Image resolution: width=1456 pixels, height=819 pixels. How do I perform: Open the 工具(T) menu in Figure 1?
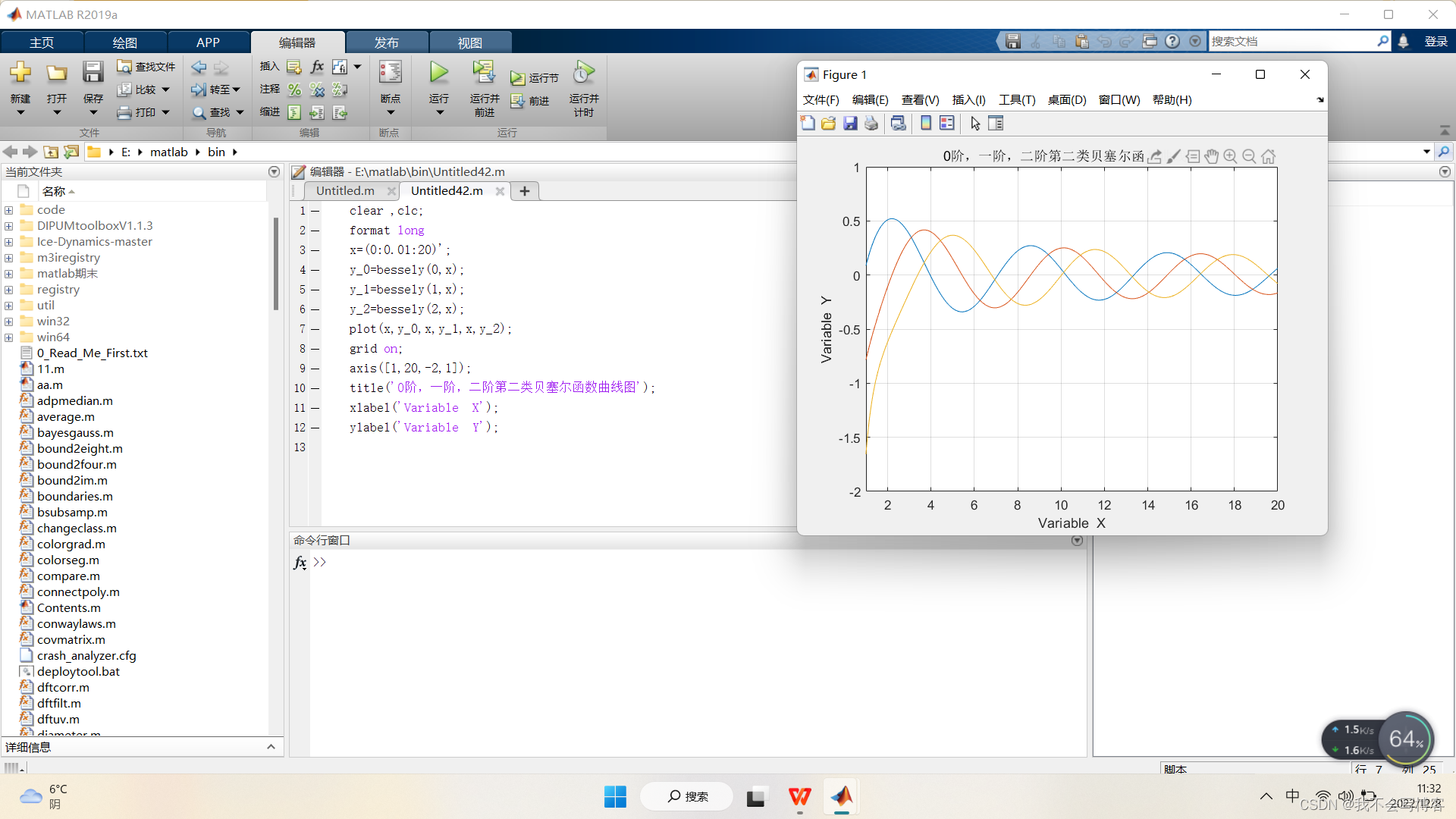point(1016,100)
